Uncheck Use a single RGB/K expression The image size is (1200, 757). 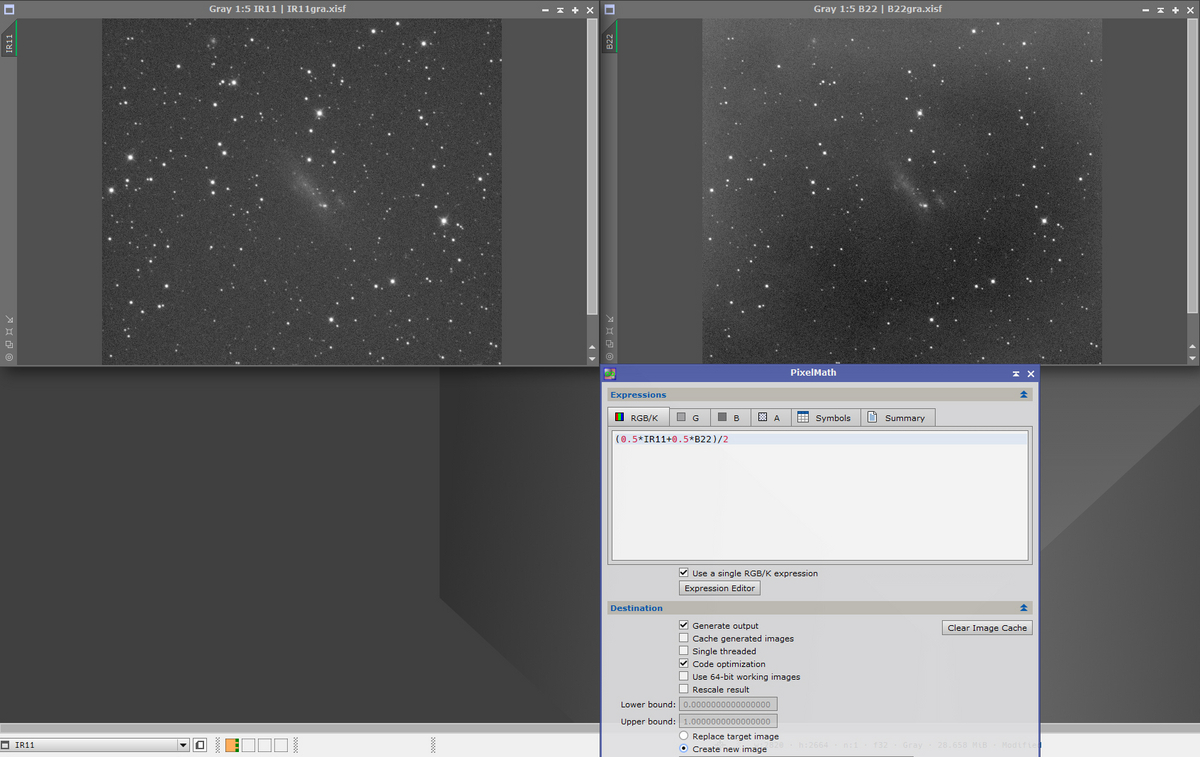(684, 573)
